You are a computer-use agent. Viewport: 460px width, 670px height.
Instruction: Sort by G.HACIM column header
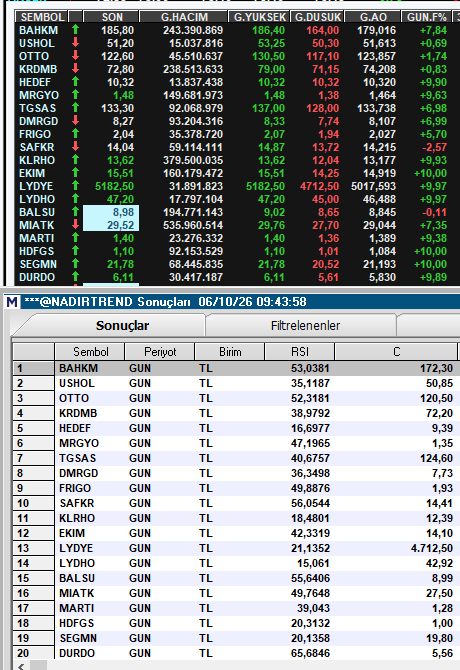184,17
